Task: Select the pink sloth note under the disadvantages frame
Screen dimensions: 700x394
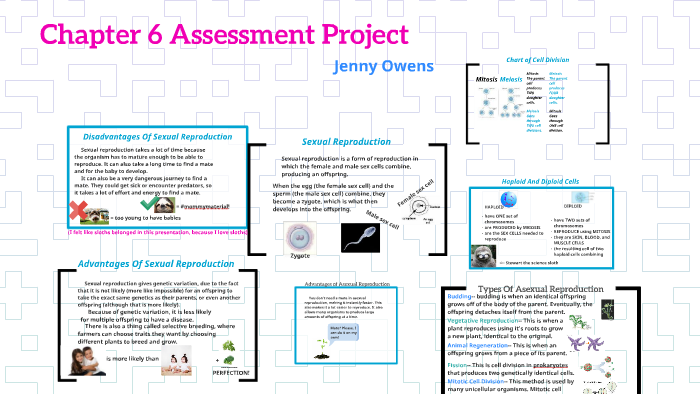Action: pyautogui.click(x=158, y=232)
